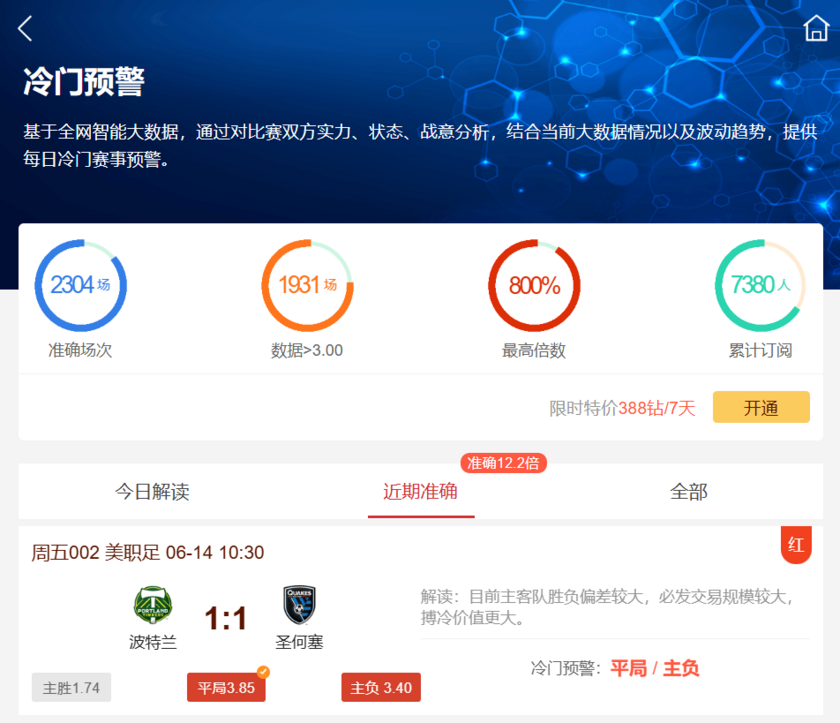Click the 1:1 match score
Screen dimensions: 840x723
(x=226, y=619)
